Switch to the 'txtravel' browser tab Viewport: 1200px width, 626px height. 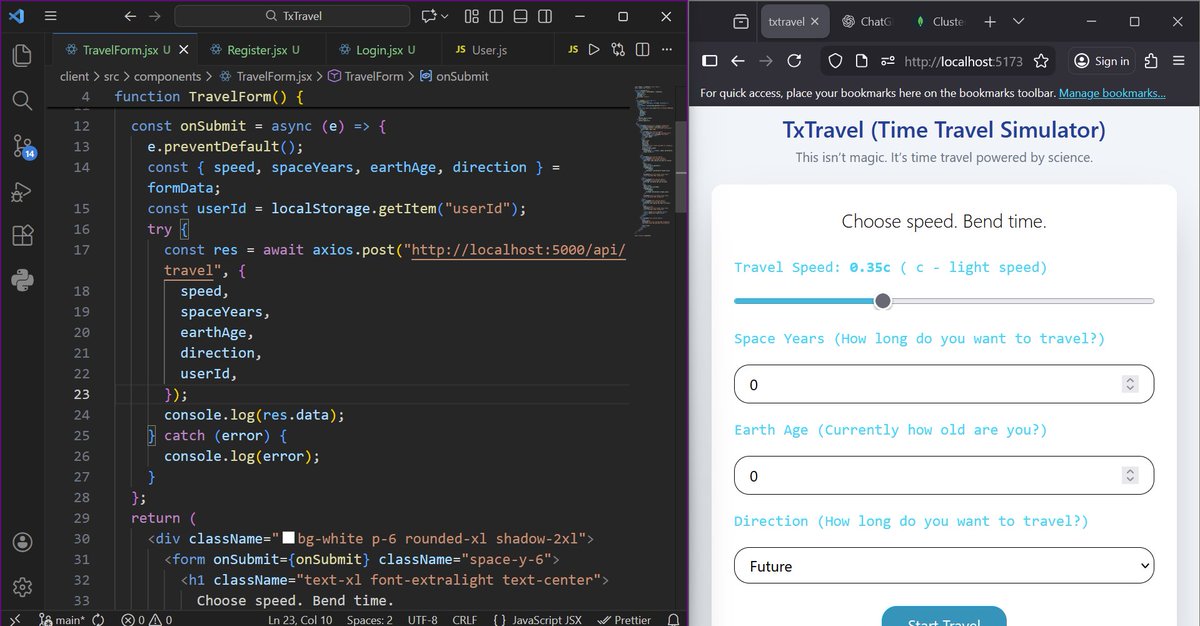point(794,22)
